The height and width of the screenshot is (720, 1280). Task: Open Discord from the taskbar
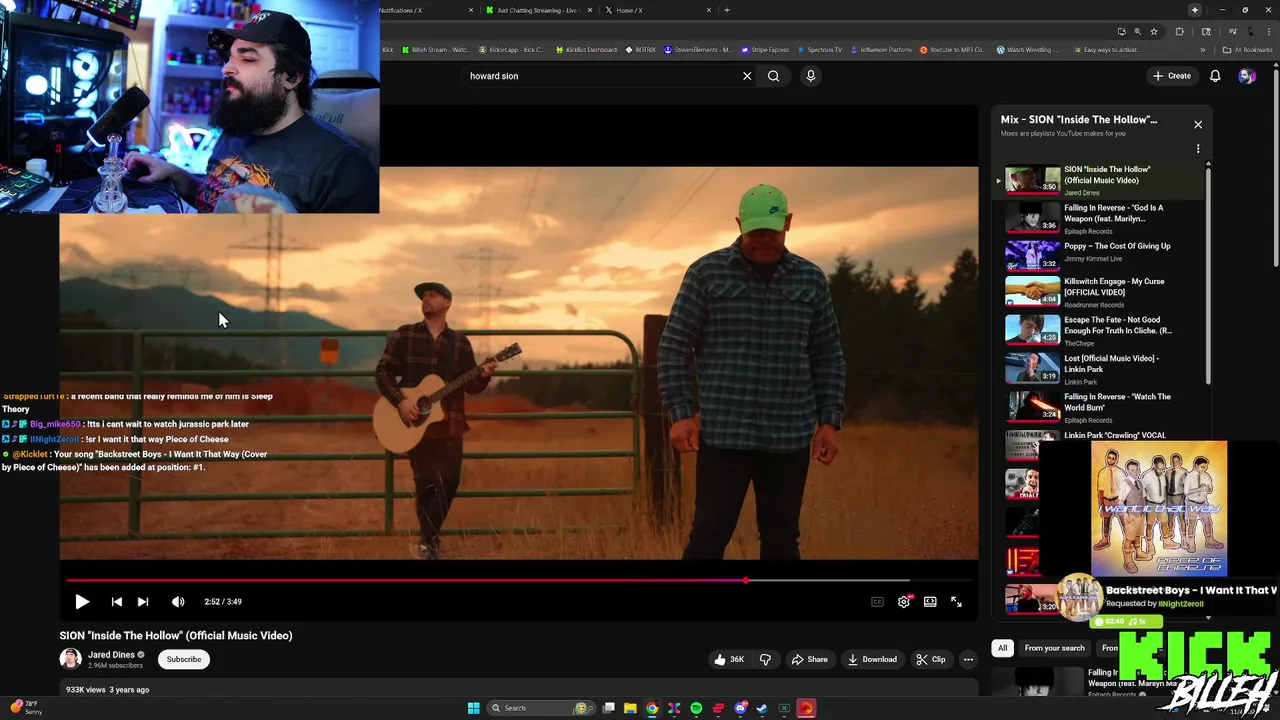[740, 708]
